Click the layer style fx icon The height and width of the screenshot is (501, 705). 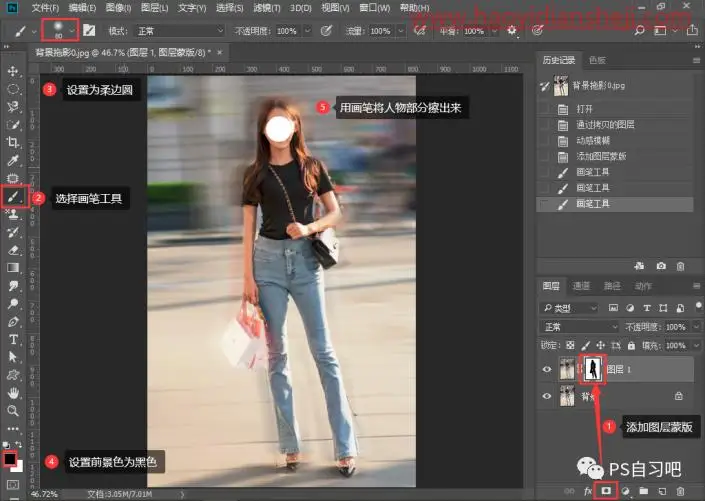(588, 491)
